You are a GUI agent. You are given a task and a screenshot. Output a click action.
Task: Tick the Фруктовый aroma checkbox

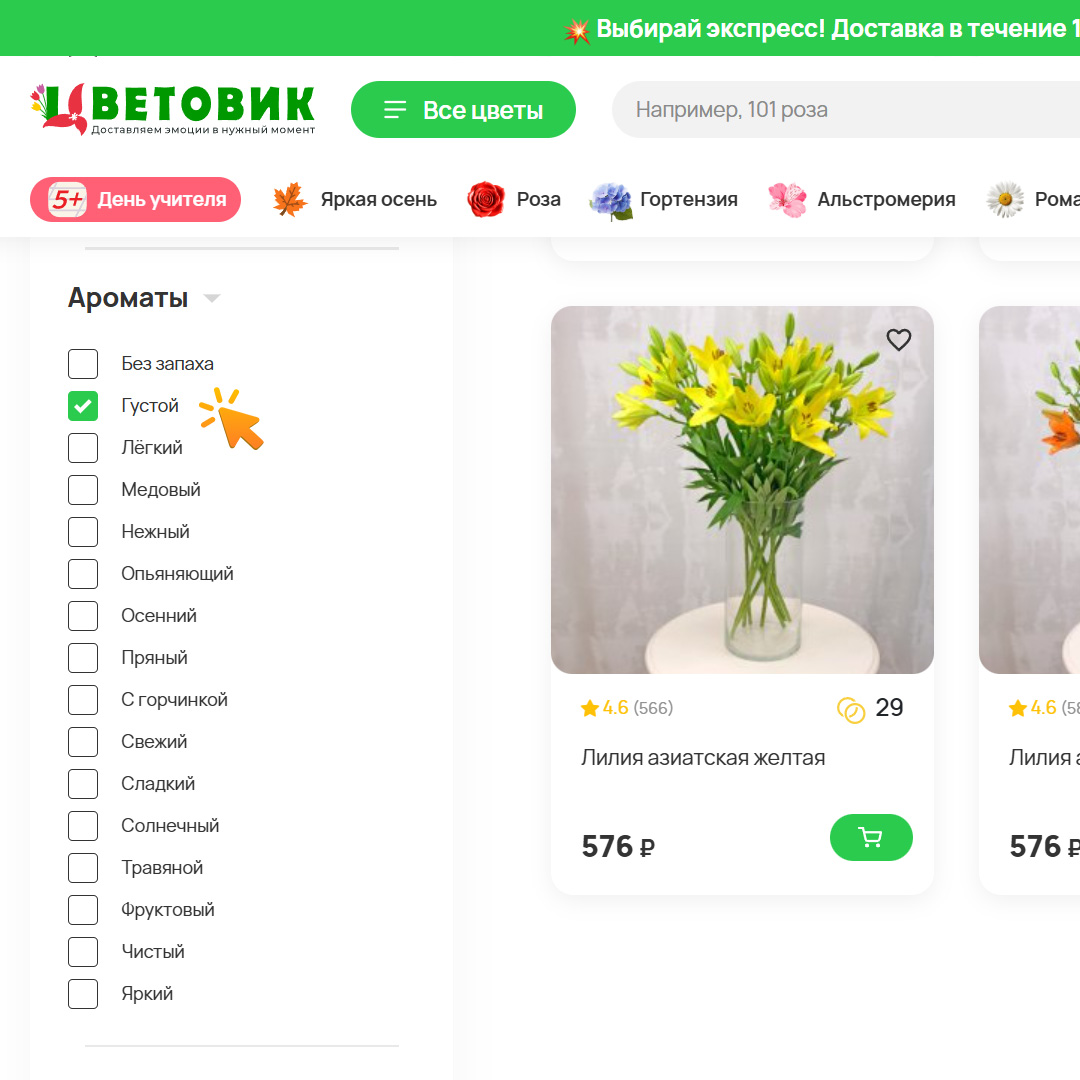(83, 910)
